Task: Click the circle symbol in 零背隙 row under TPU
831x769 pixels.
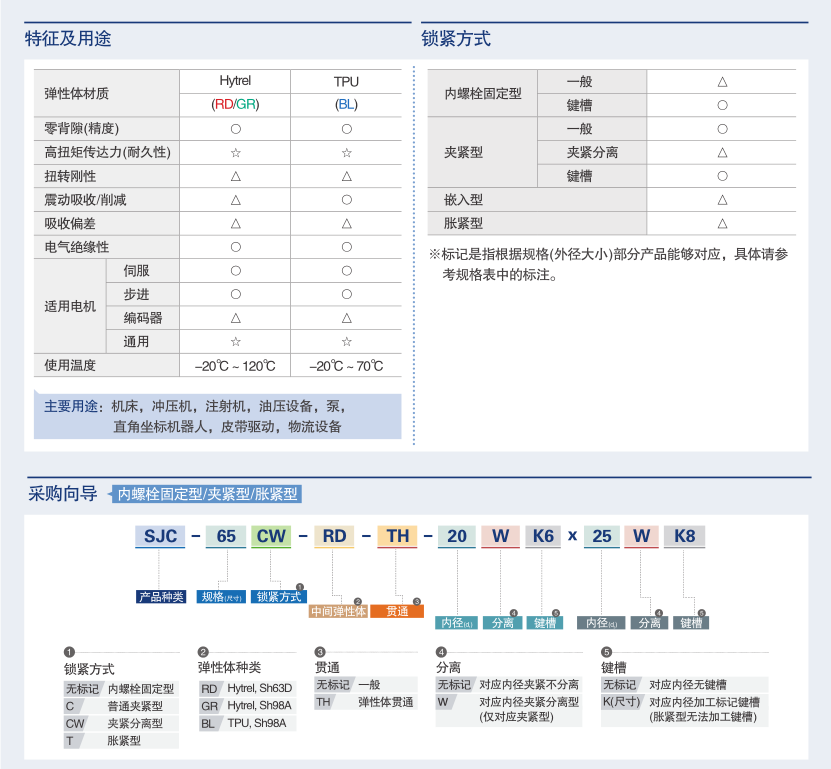Action: tap(346, 128)
